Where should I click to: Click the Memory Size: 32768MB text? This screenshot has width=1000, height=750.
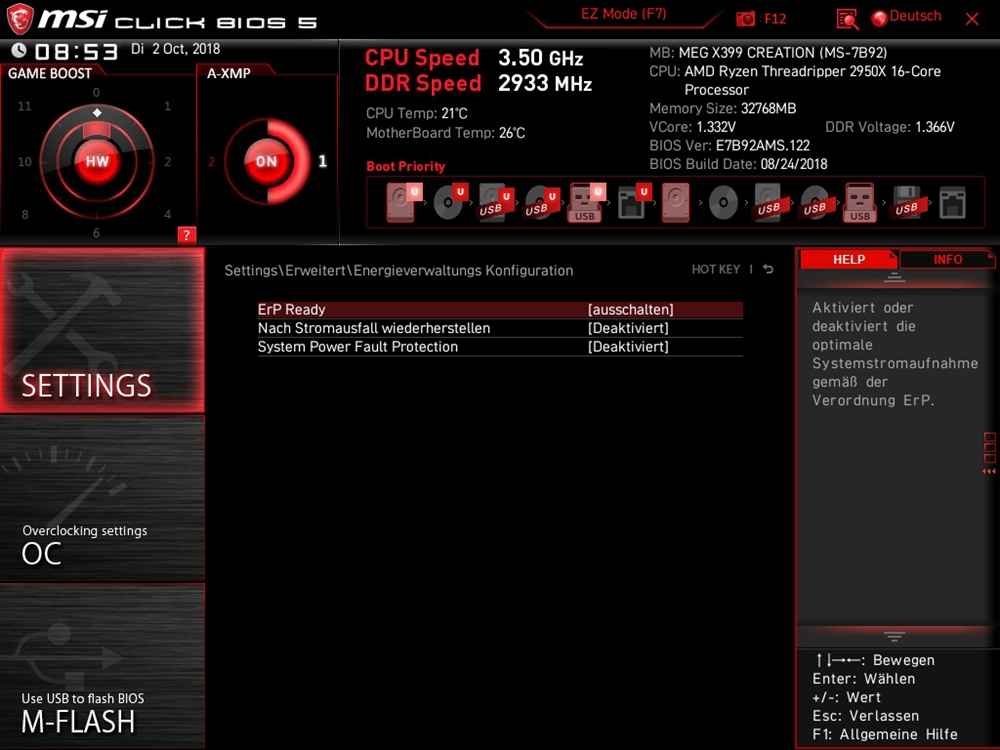click(723, 108)
